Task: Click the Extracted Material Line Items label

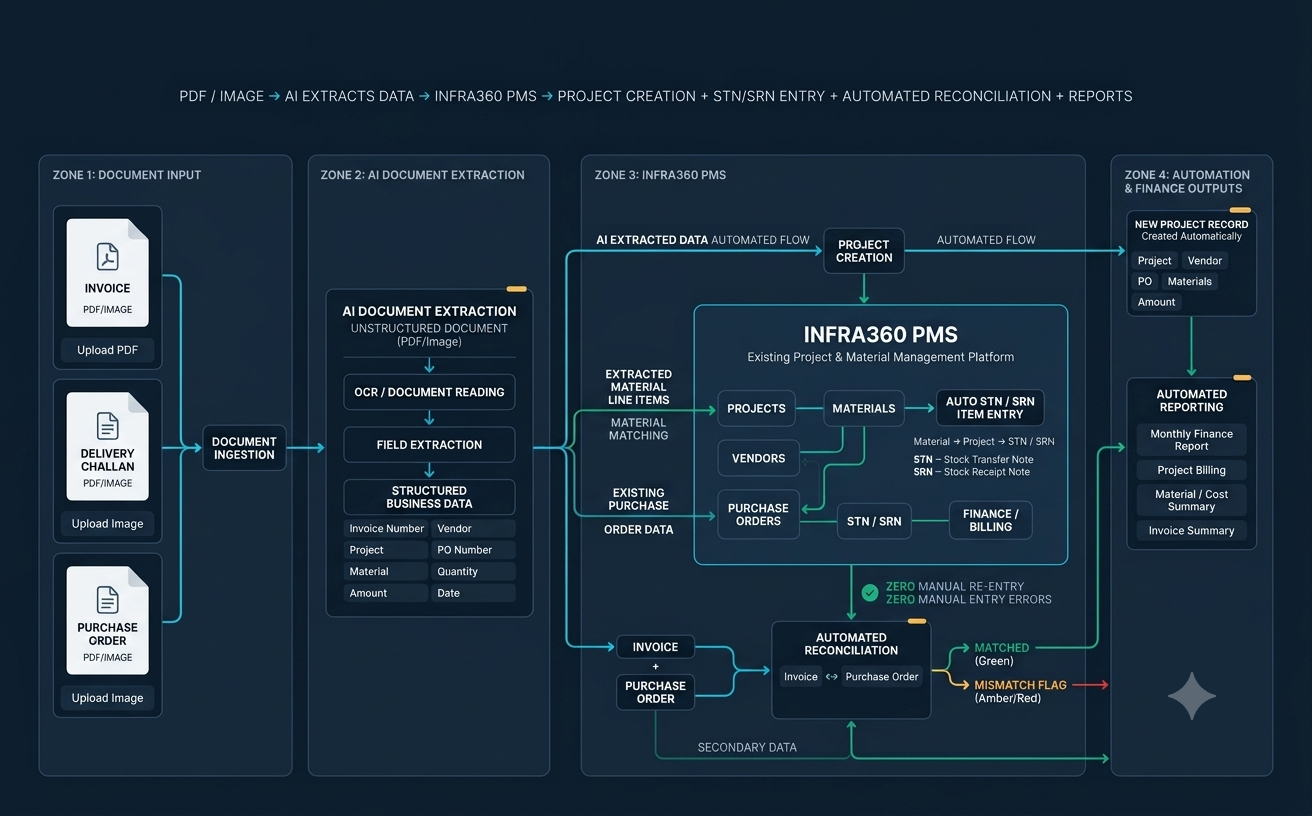Action: click(x=638, y=387)
